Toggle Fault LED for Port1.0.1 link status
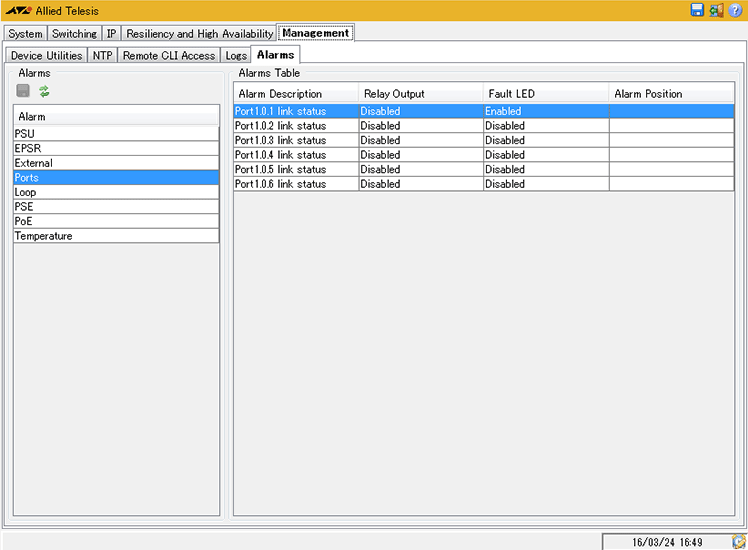Viewport: 748px width, 550px height. [546, 111]
